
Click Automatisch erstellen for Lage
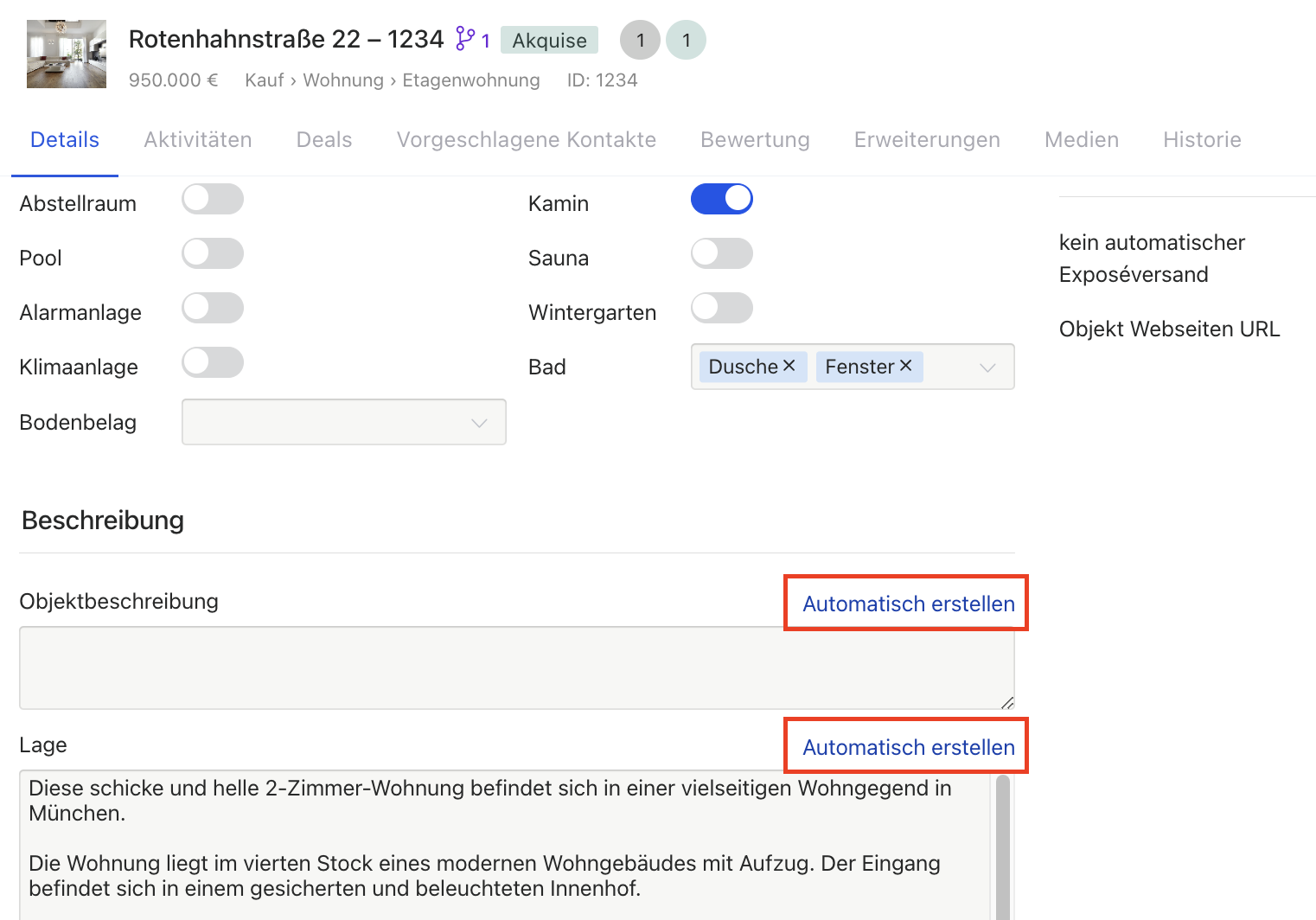[x=908, y=747]
